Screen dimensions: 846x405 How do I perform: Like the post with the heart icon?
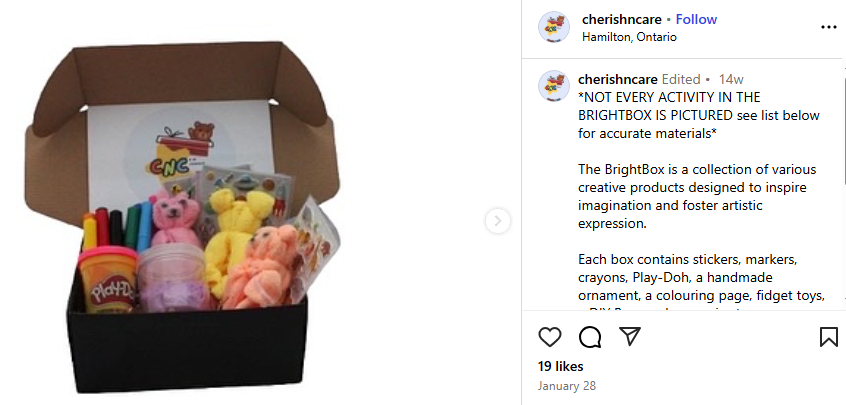point(550,337)
